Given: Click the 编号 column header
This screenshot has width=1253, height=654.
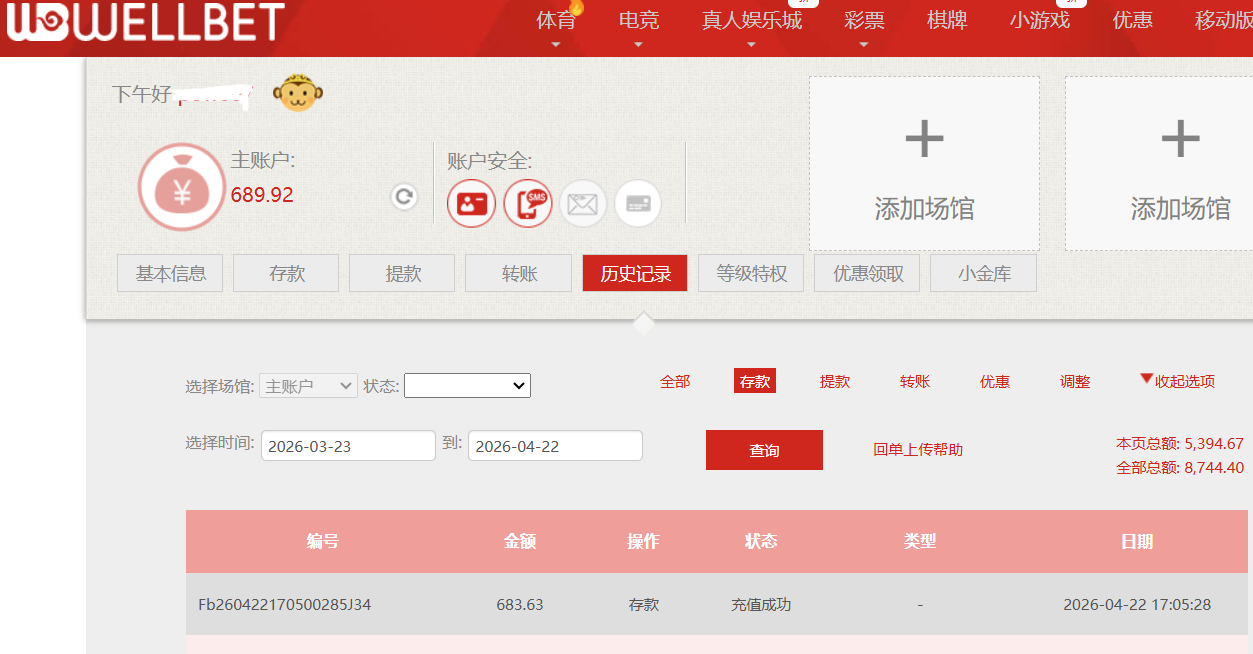Looking at the screenshot, I should [x=323, y=541].
